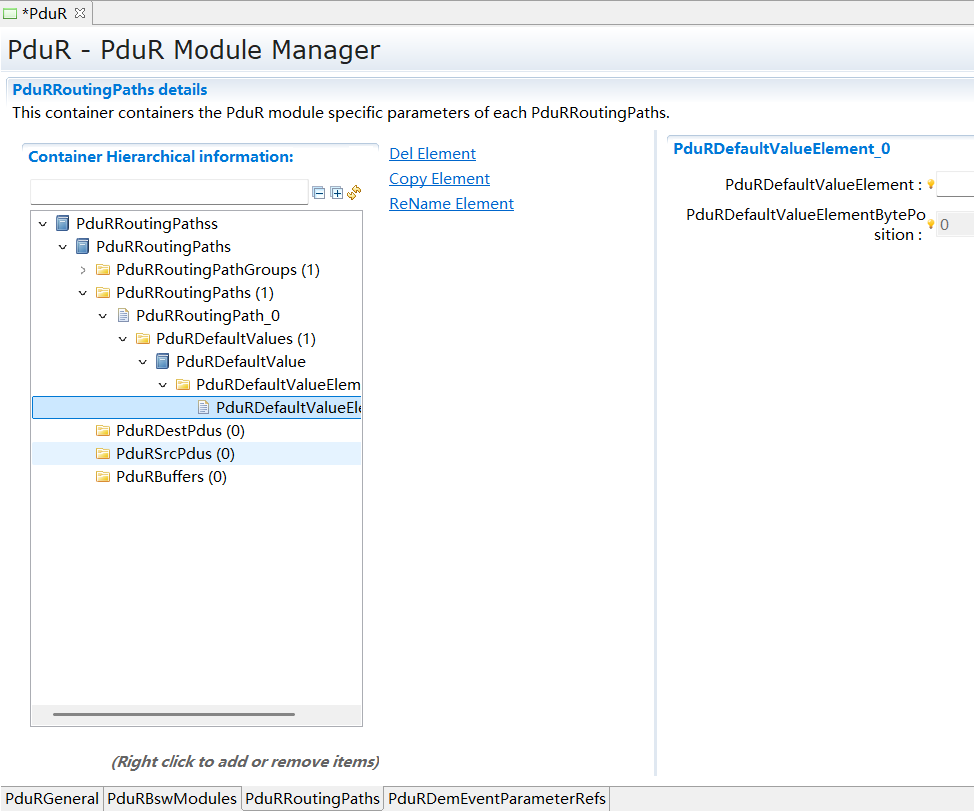Screen dimensions: 974x811
Task: Click the gold link-with-editor arrows icon
Action: 353,192
